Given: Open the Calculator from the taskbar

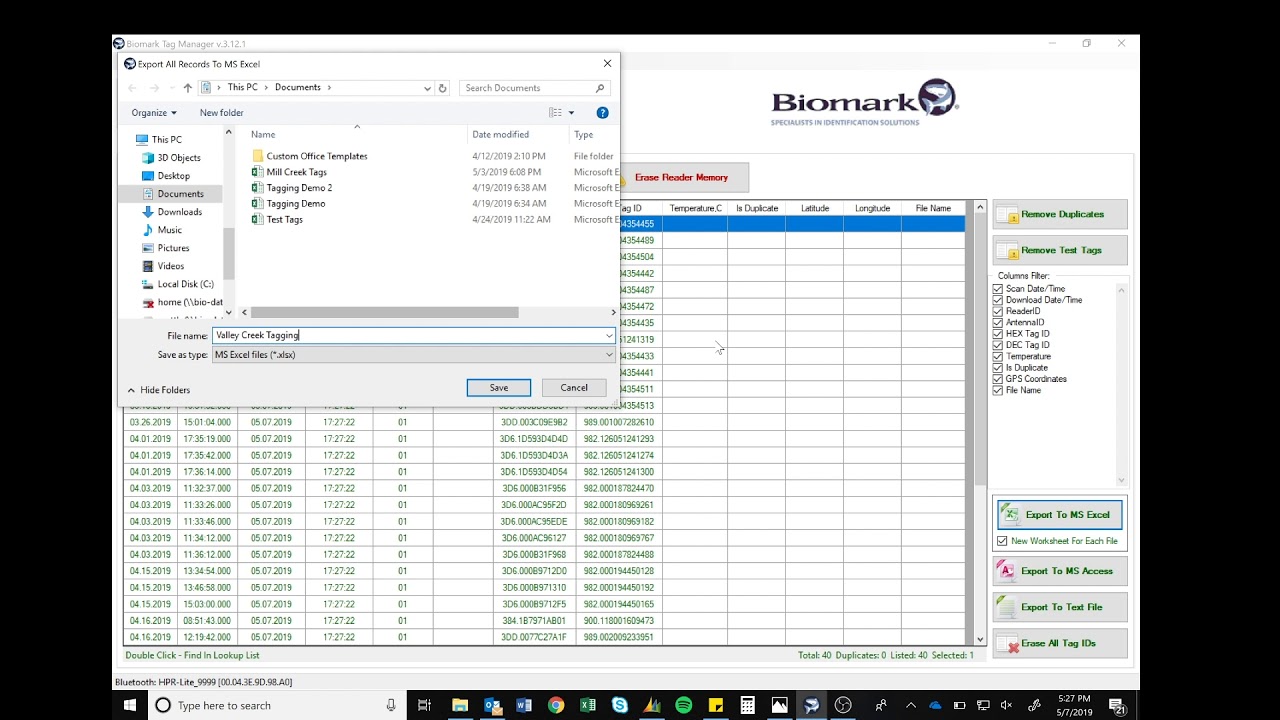Looking at the screenshot, I should pos(748,705).
